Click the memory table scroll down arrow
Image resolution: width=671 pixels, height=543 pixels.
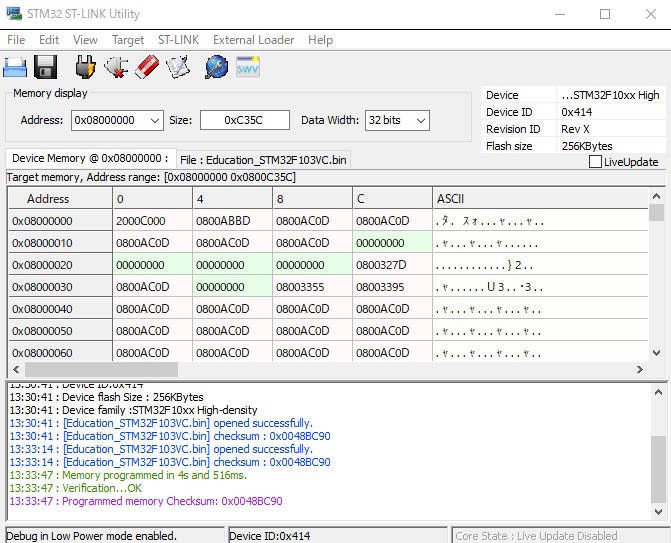(656, 353)
